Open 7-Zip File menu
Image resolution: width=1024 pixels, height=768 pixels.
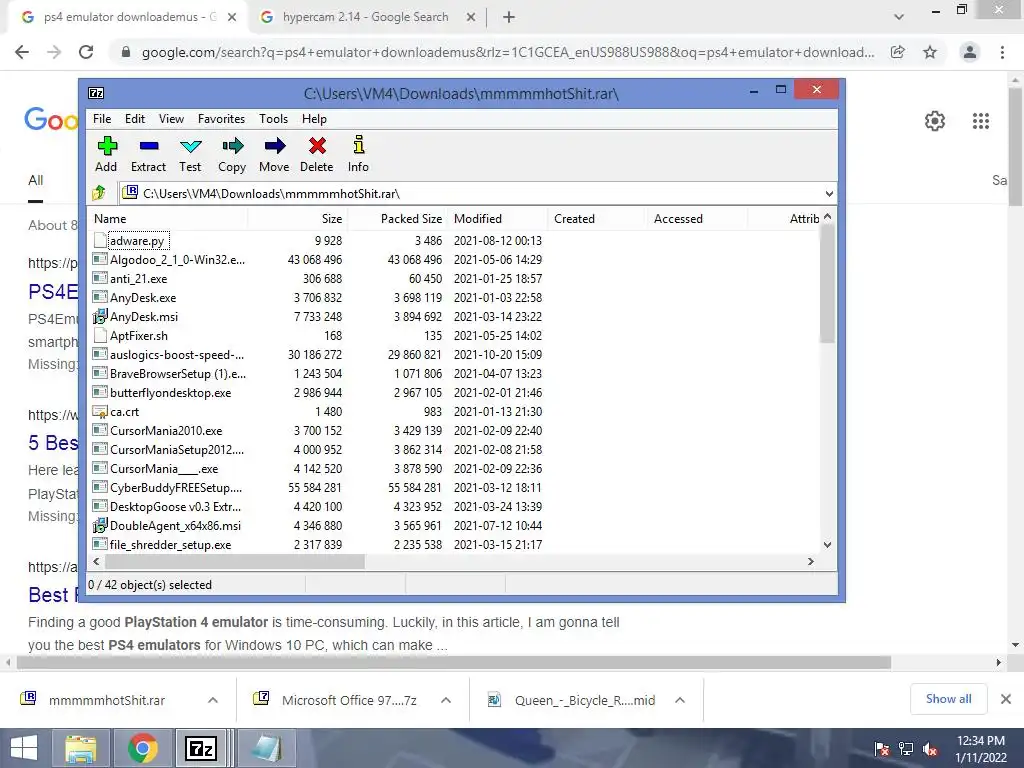[x=102, y=119]
